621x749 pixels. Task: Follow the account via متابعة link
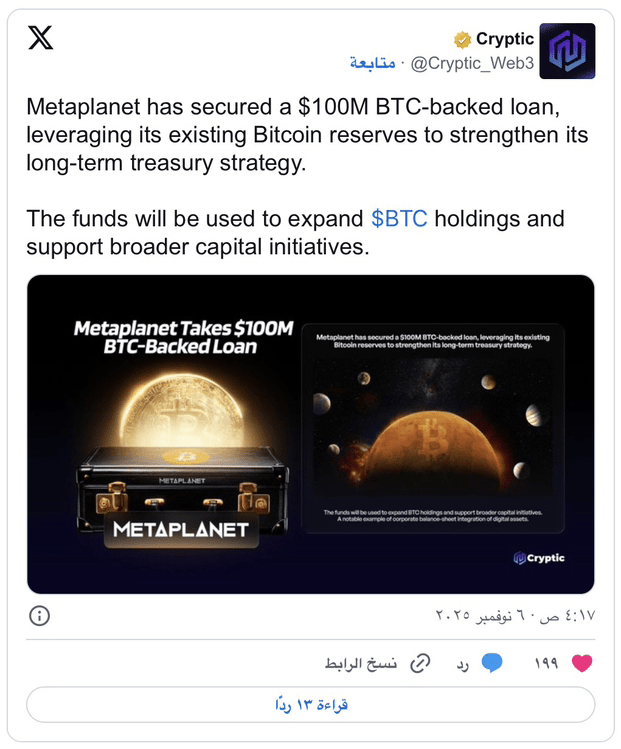click(x=373, y=63)
